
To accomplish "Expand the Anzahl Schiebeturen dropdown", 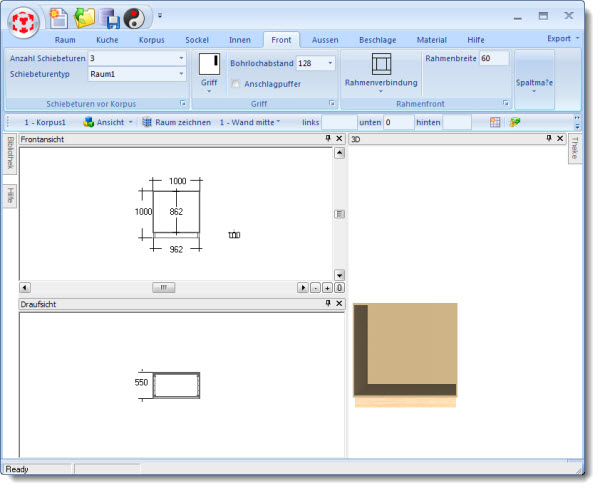I will [x=181, y=59].
